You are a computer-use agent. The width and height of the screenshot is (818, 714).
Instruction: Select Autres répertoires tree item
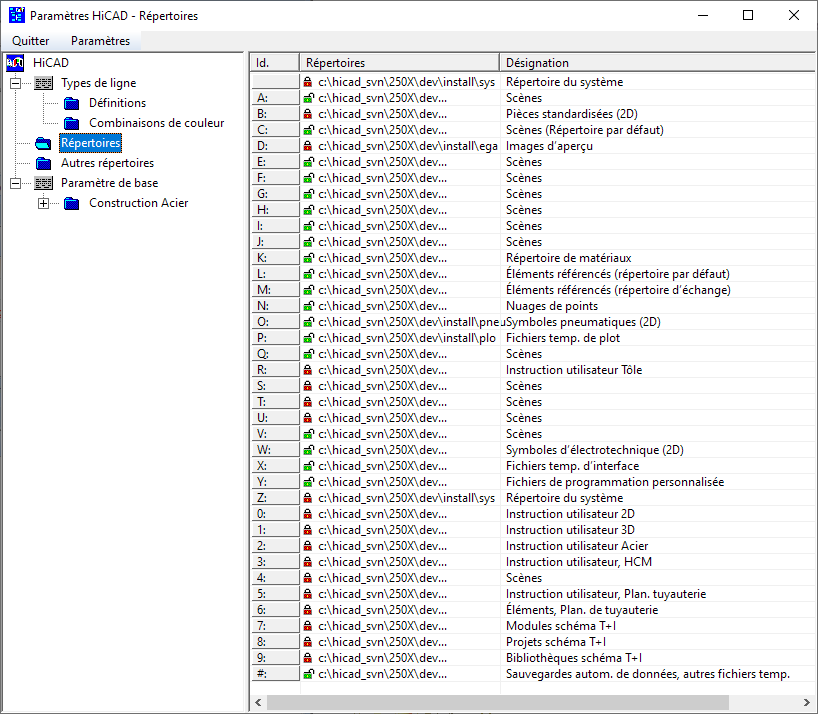click(x=107, y=163)
